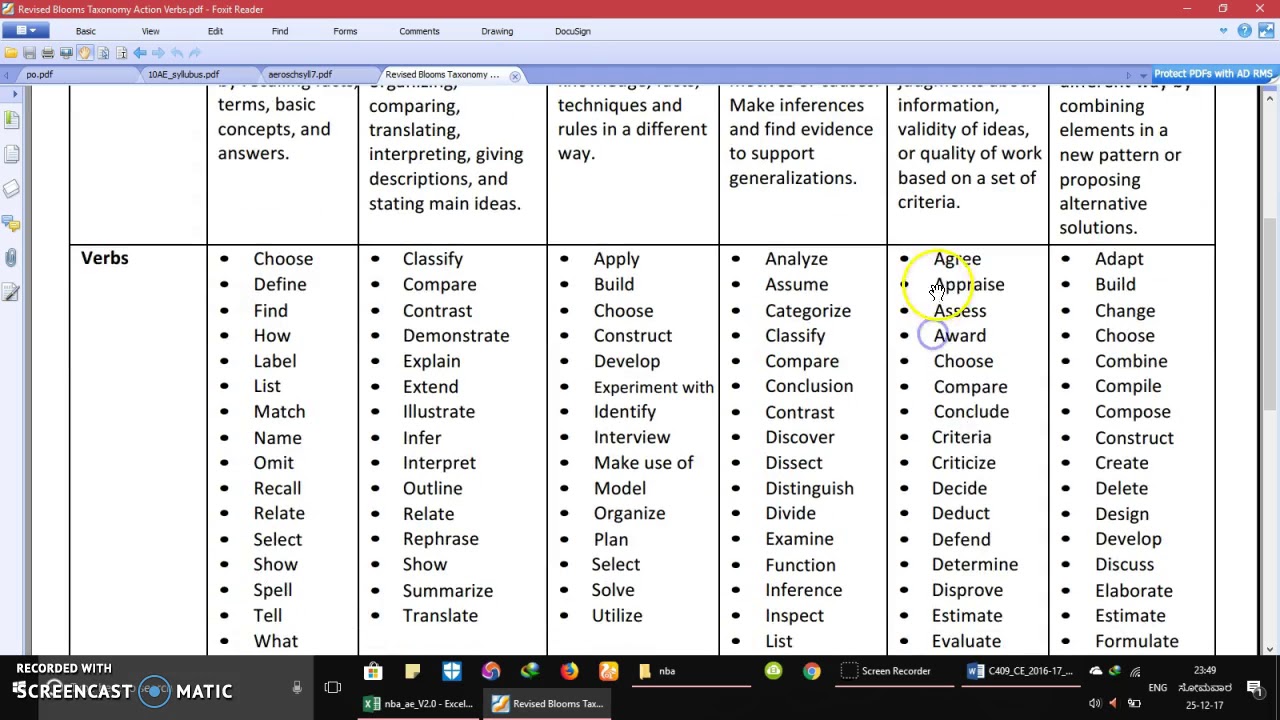Viewport: 1280px width, 720px height.
Task: Switch to the Edit ribbon tab
Action: [x=215, y=31]
